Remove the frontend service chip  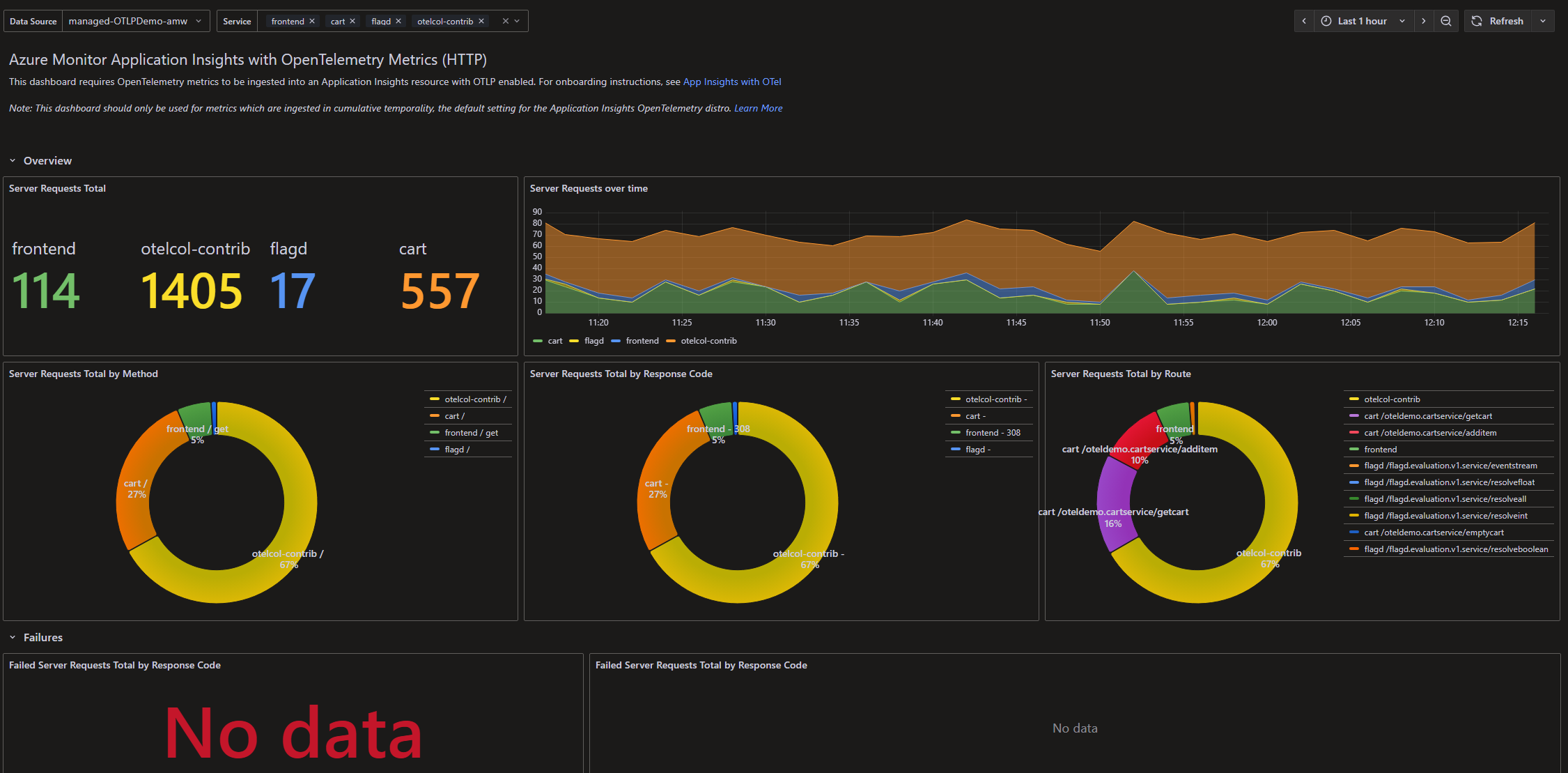312,22
